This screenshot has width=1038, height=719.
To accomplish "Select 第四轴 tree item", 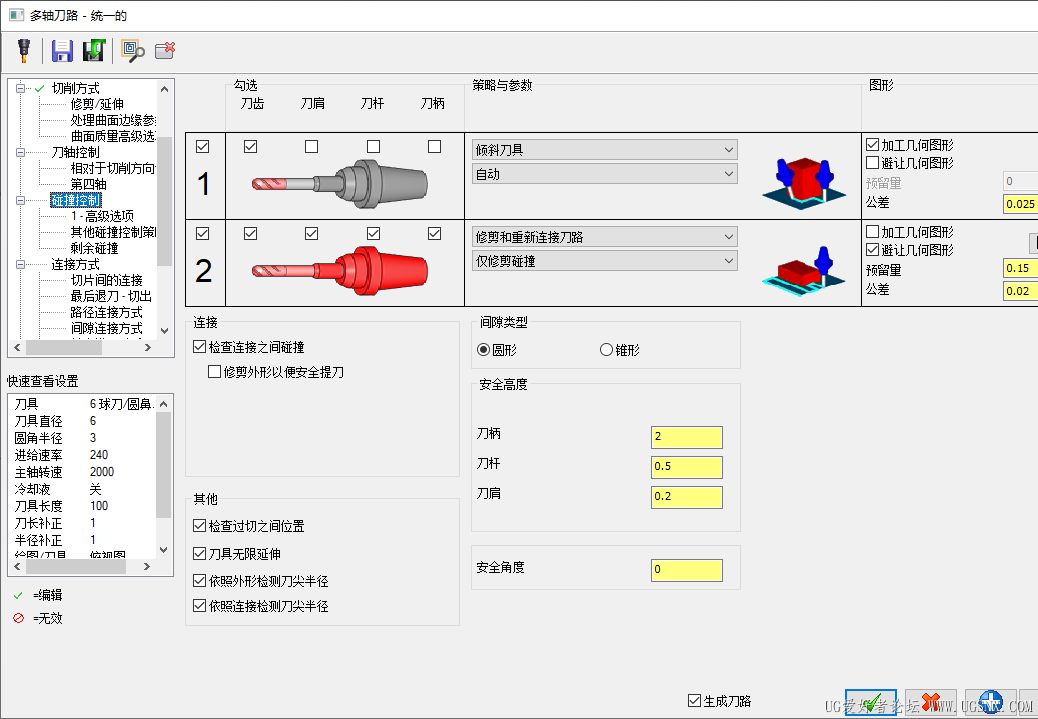I will pos(88,184).
